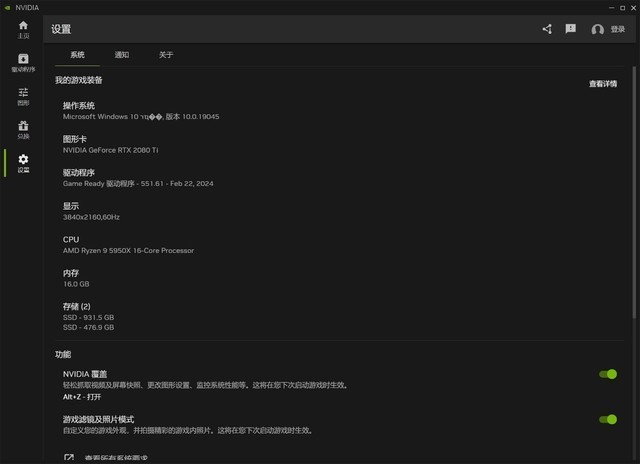Viewport: 640px width, 464px height.
Task: Switch to the 系统 tab
Action: point(77,55)
